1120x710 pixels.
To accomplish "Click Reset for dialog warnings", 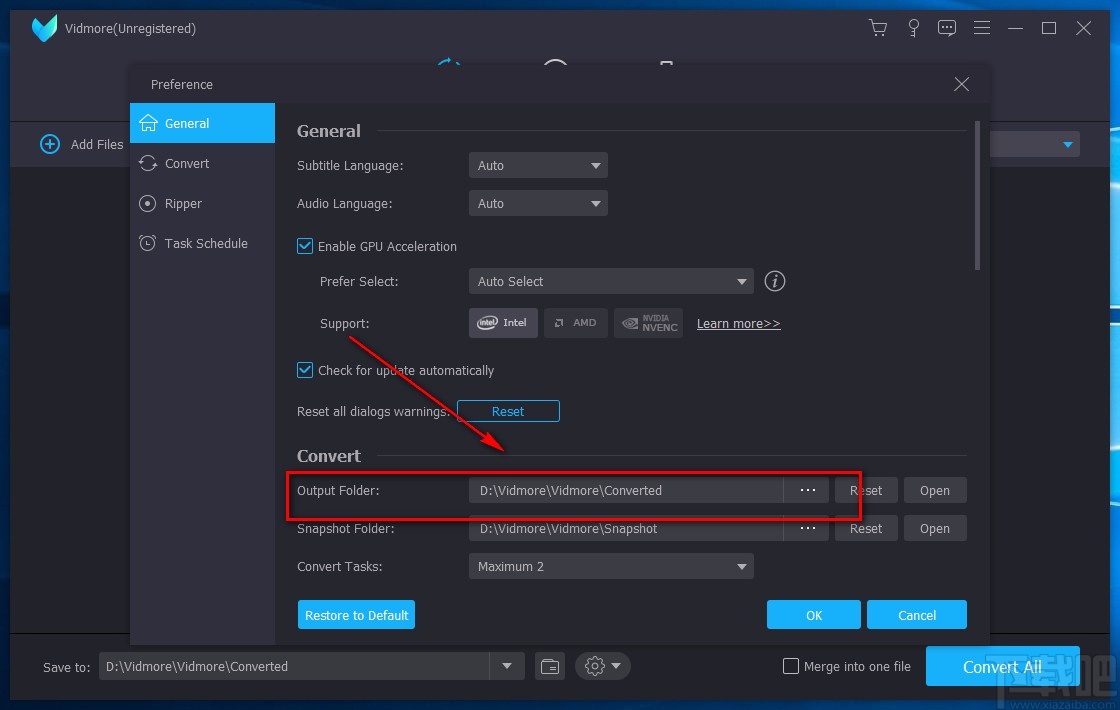I will tap(508, 411).
